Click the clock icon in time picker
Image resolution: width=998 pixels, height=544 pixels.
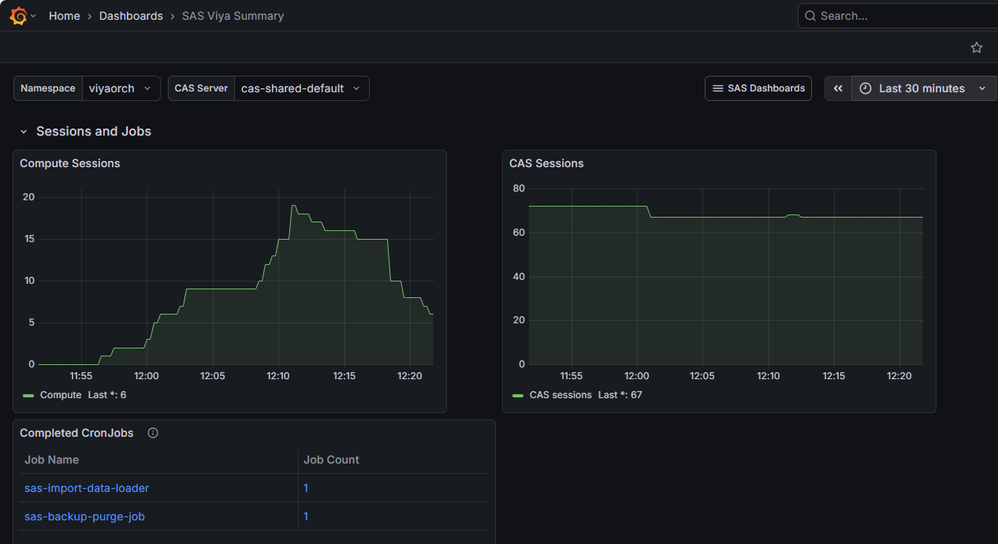tap(866, 88)
